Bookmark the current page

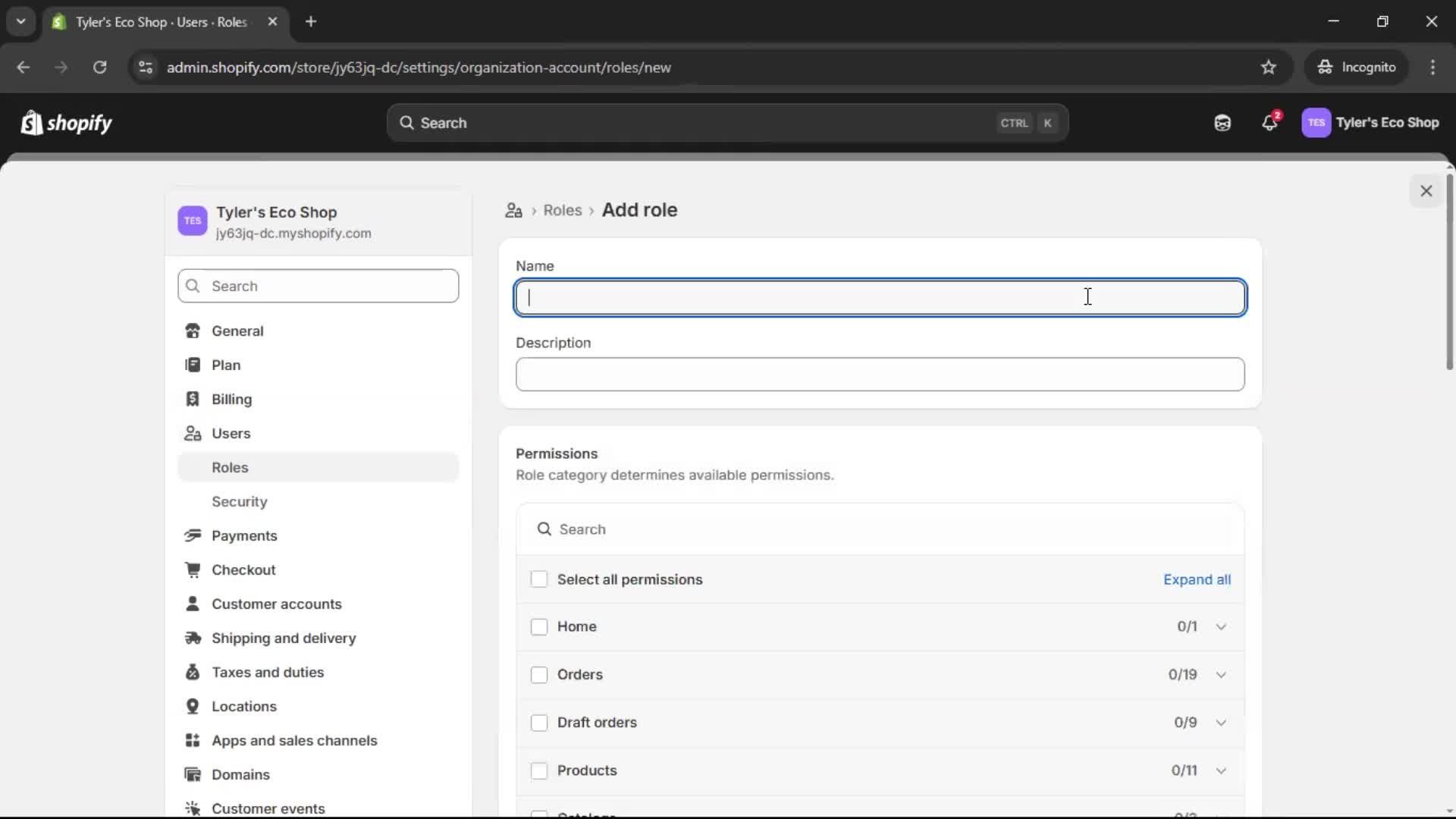(1269, 67)
